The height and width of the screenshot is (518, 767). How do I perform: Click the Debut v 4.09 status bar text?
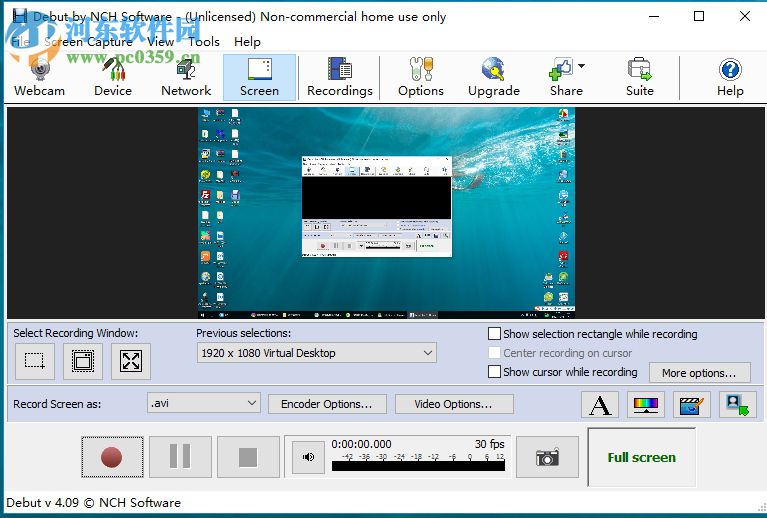coord(93,503)
